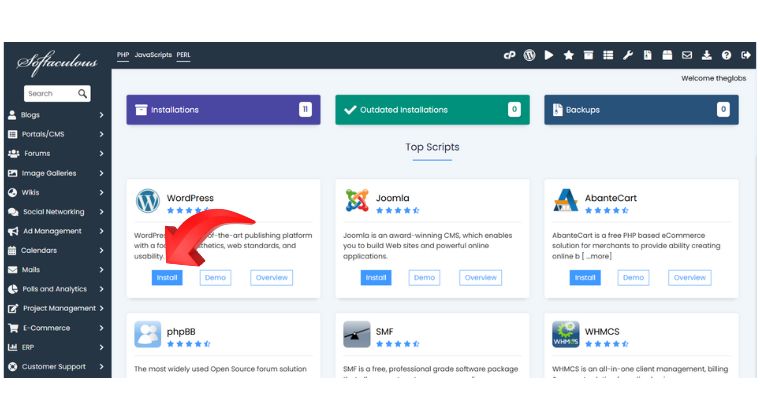This screenshot has width=760, height=420.
Task: Expand the Social Networking category
Action: click(56, 212)
